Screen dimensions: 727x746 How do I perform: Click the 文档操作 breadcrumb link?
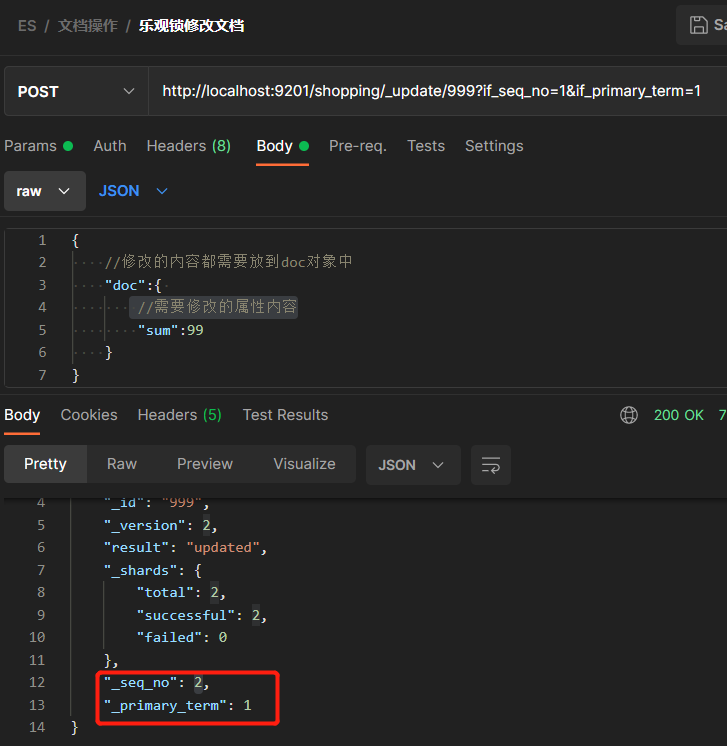pos(88,26)
